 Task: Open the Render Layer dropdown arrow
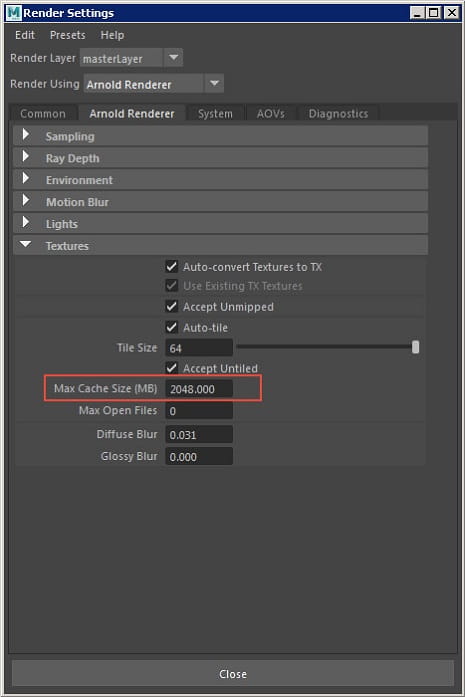(173, 58)
